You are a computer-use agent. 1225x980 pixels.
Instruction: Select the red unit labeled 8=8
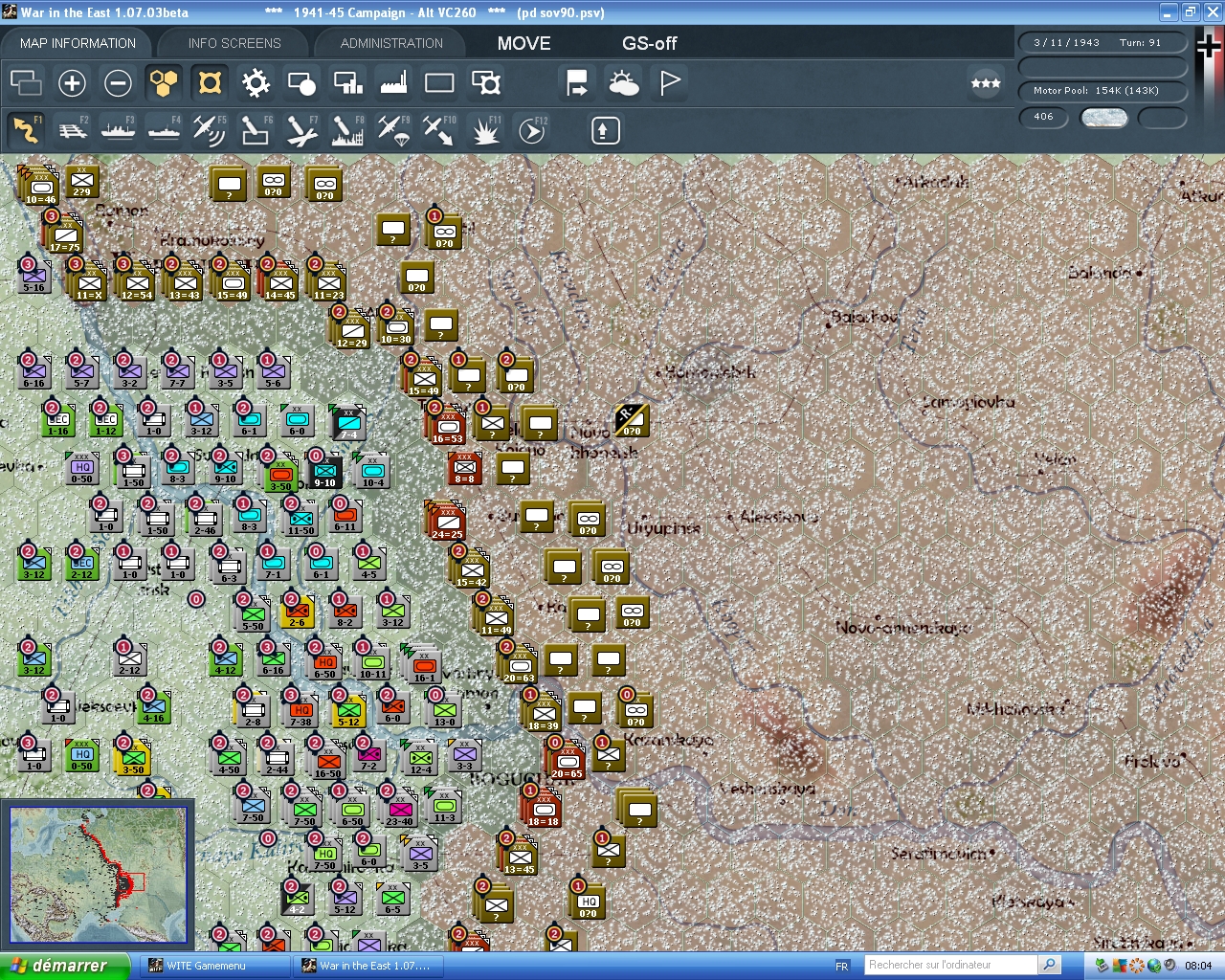[x=465, y=467]
